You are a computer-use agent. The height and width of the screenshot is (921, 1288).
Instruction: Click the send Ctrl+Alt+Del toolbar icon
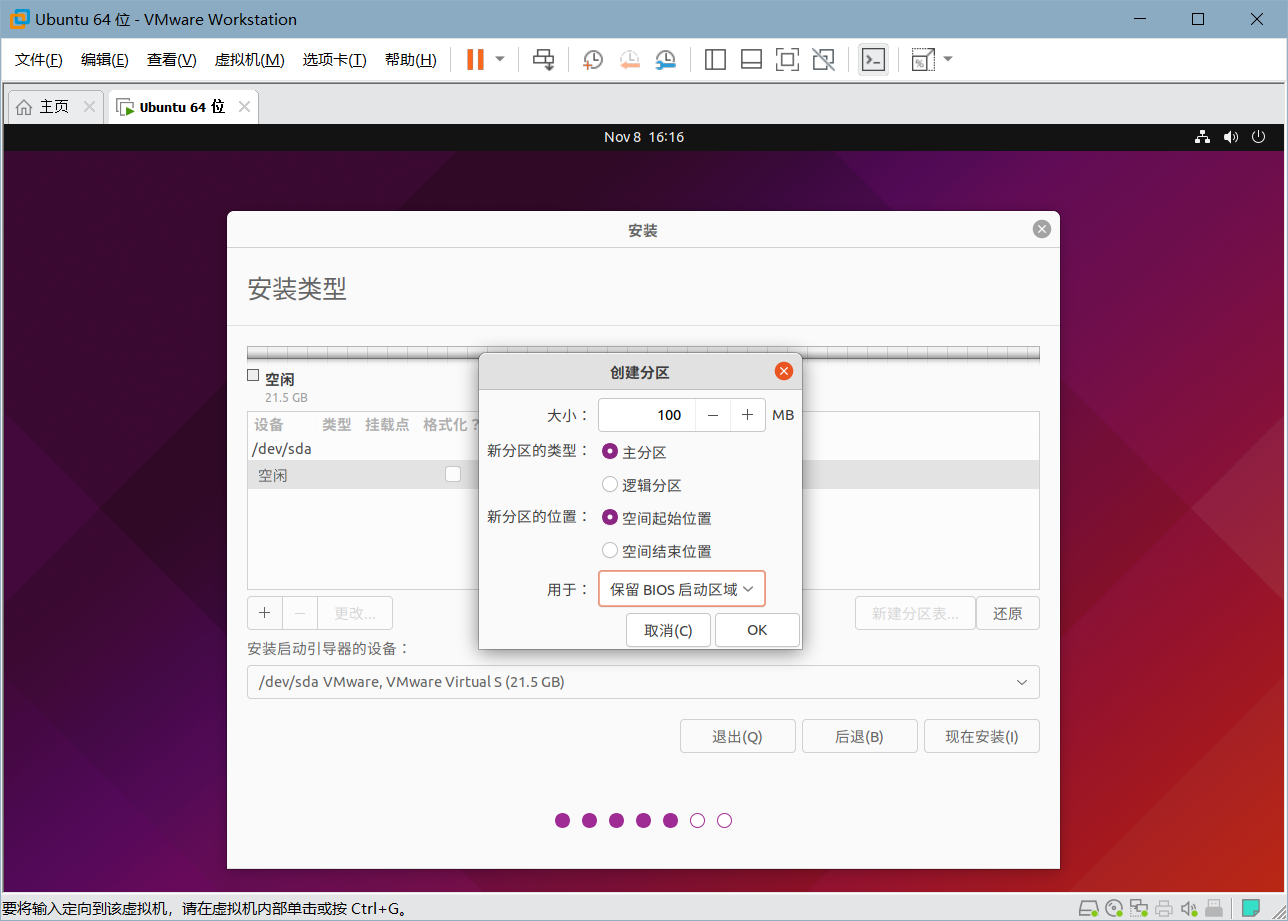coord(543,60)
